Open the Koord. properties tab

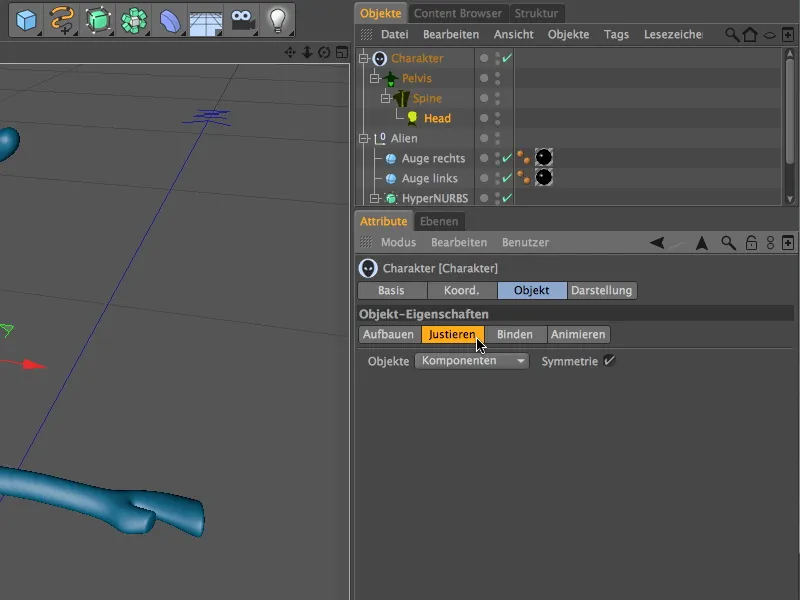[x=461, y=290]
